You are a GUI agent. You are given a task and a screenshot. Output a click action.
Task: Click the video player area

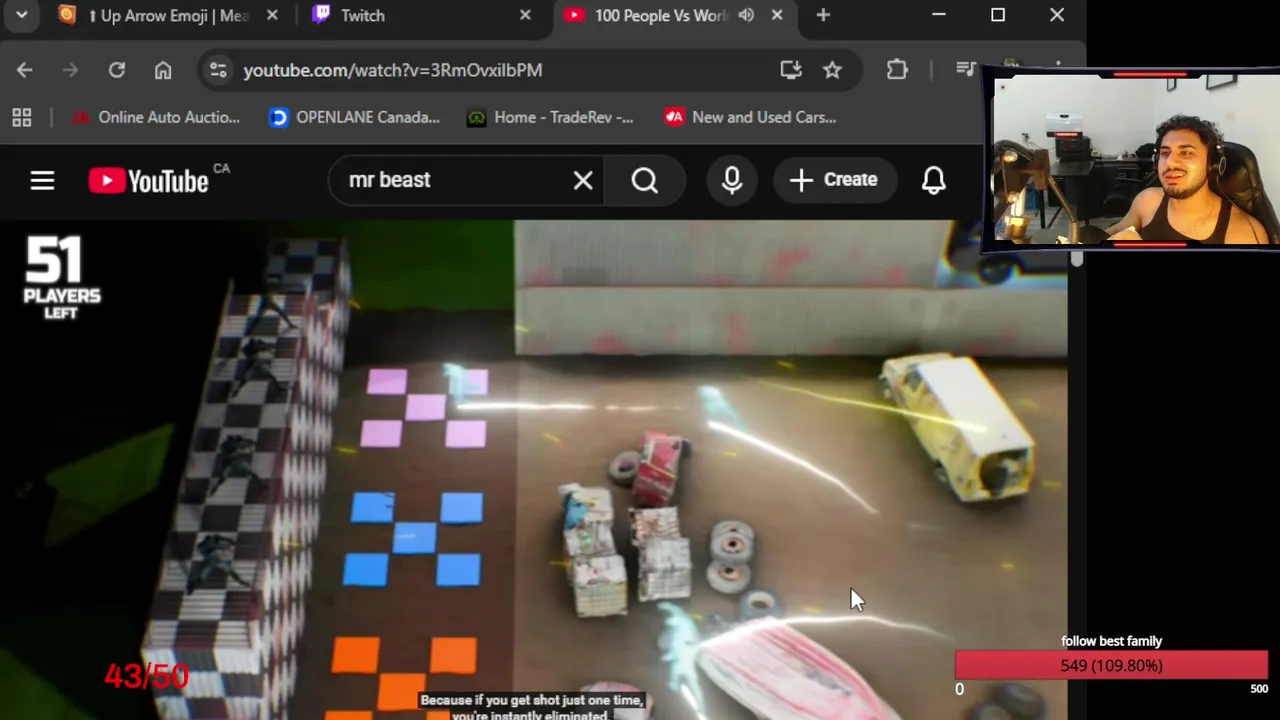[533, 470]
